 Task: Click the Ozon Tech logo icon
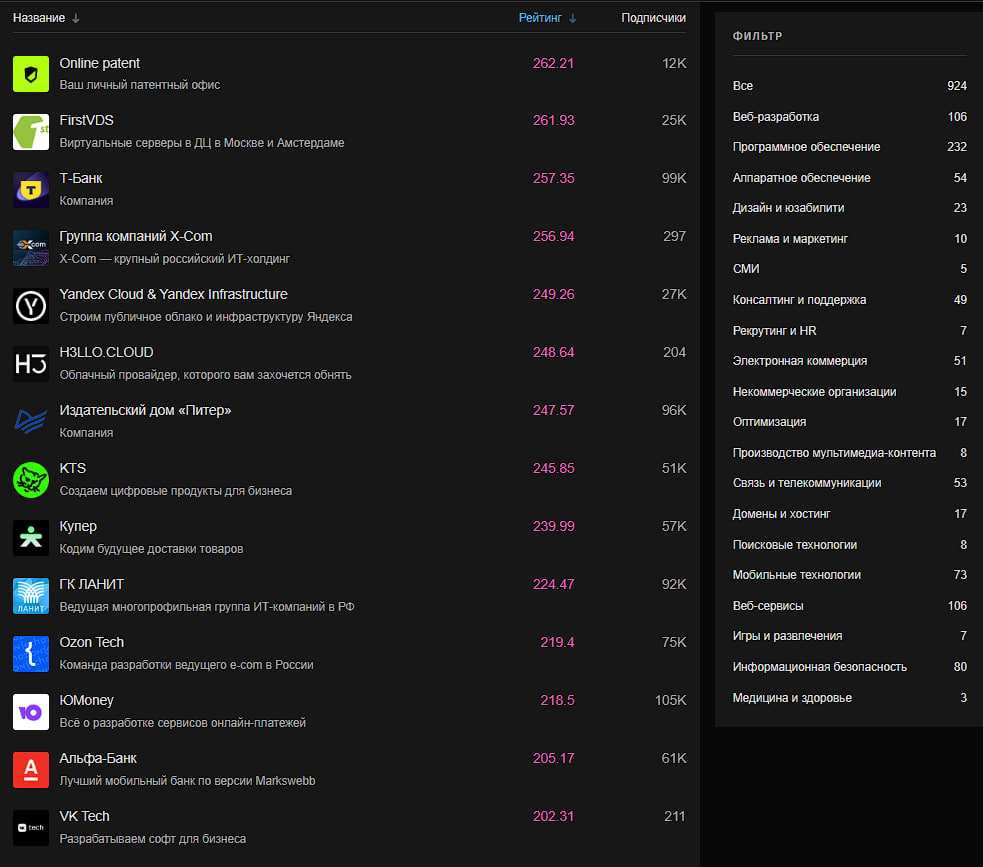click(x=31, y=654)
